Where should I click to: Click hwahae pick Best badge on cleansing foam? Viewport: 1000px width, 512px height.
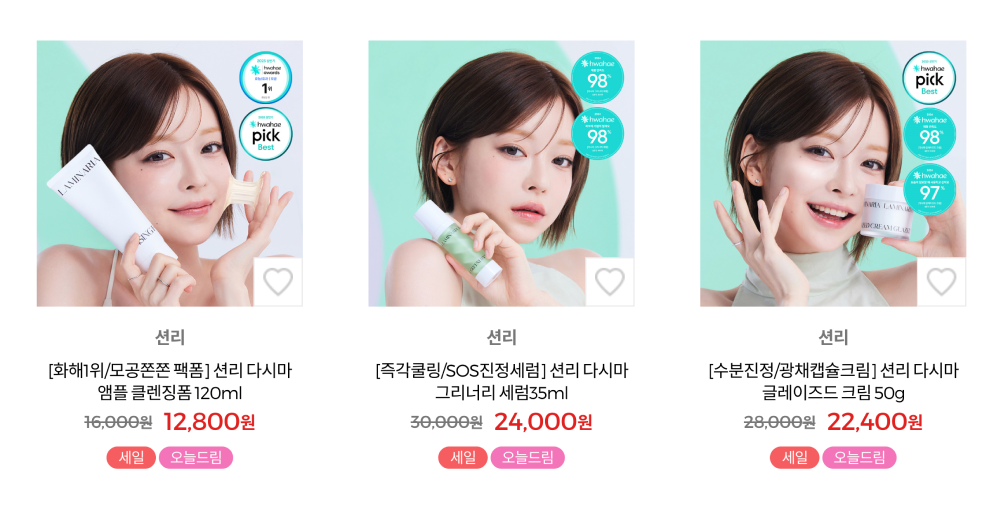coord(266,135)
